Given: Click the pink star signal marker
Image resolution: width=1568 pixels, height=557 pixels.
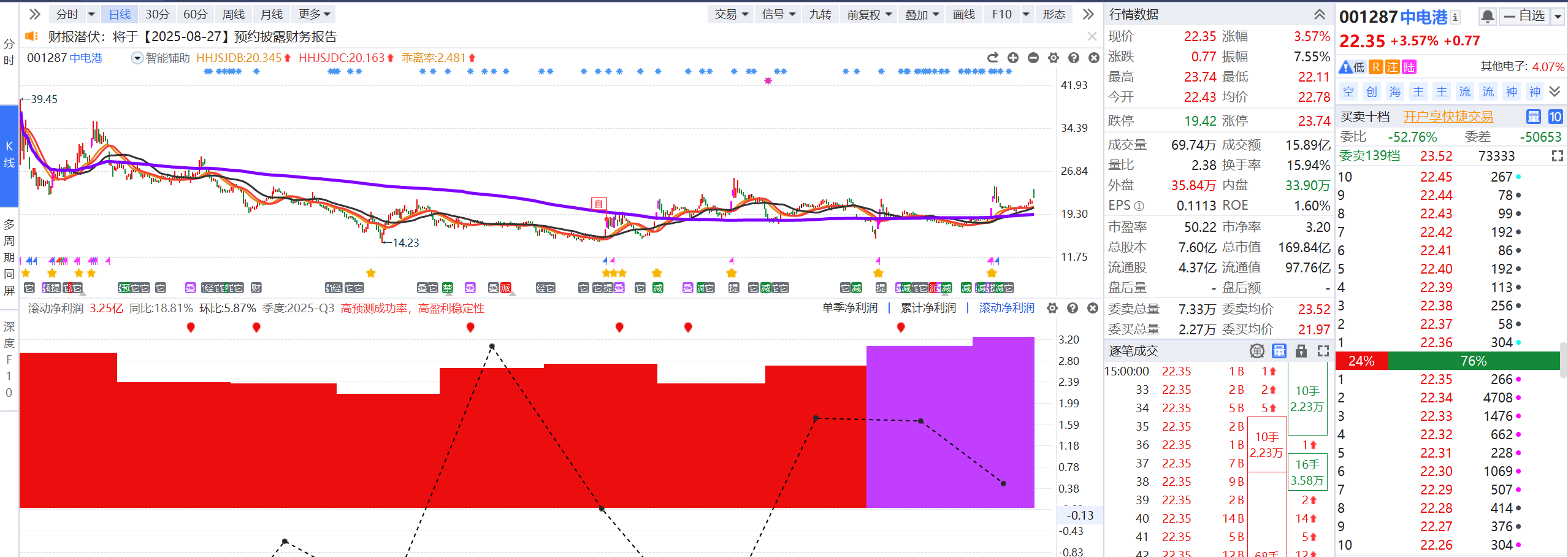Looking at the screenshot, I should coord(768,81).
